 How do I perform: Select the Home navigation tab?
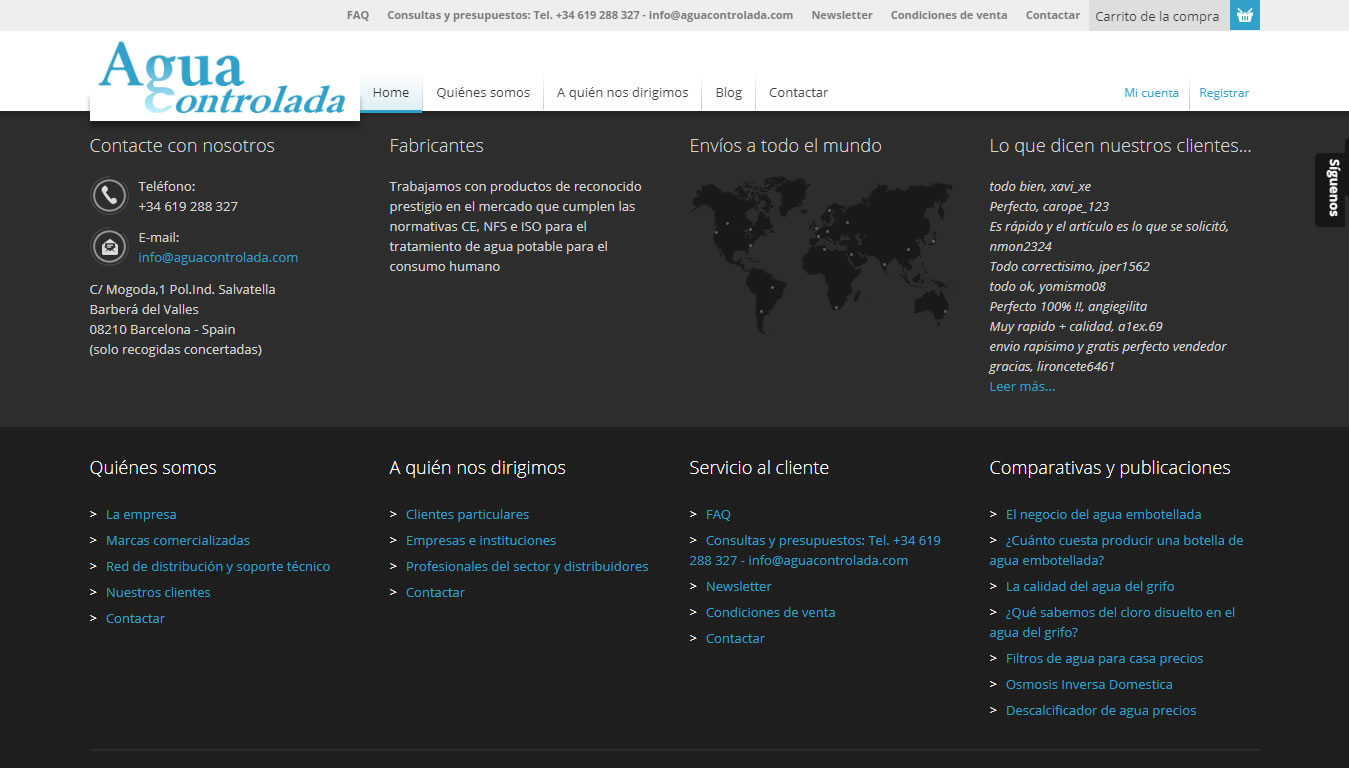point(390,93)
